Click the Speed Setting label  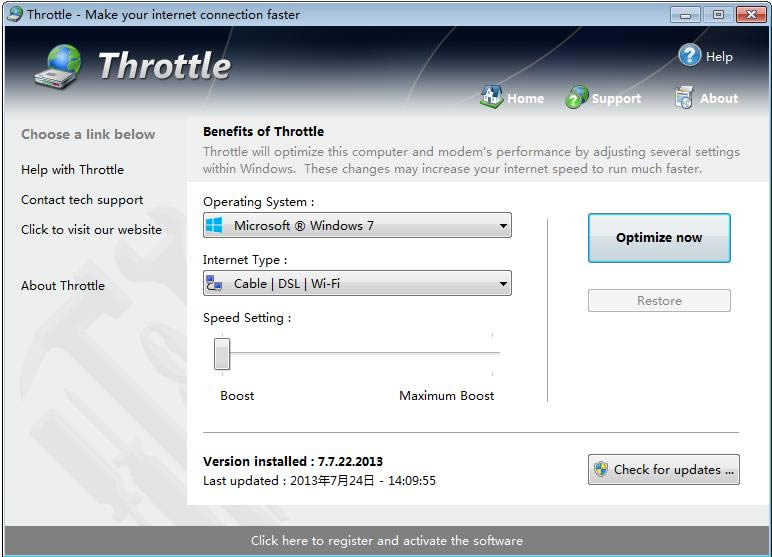coord(247,318)
